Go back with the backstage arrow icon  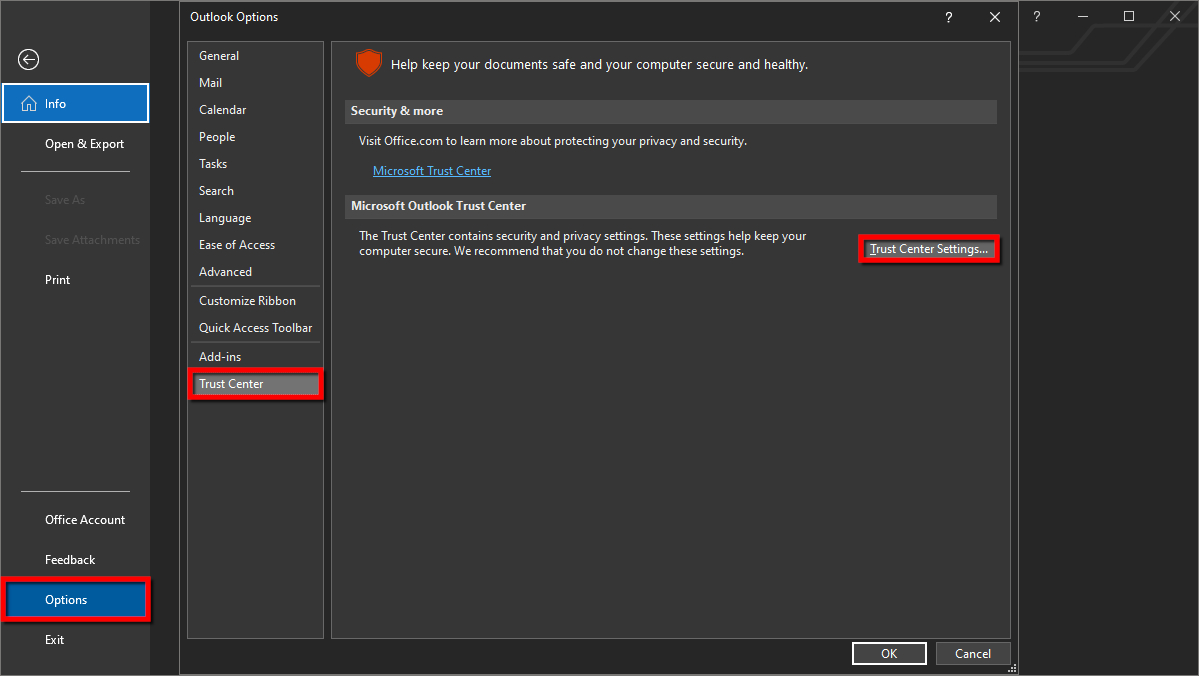28,60
